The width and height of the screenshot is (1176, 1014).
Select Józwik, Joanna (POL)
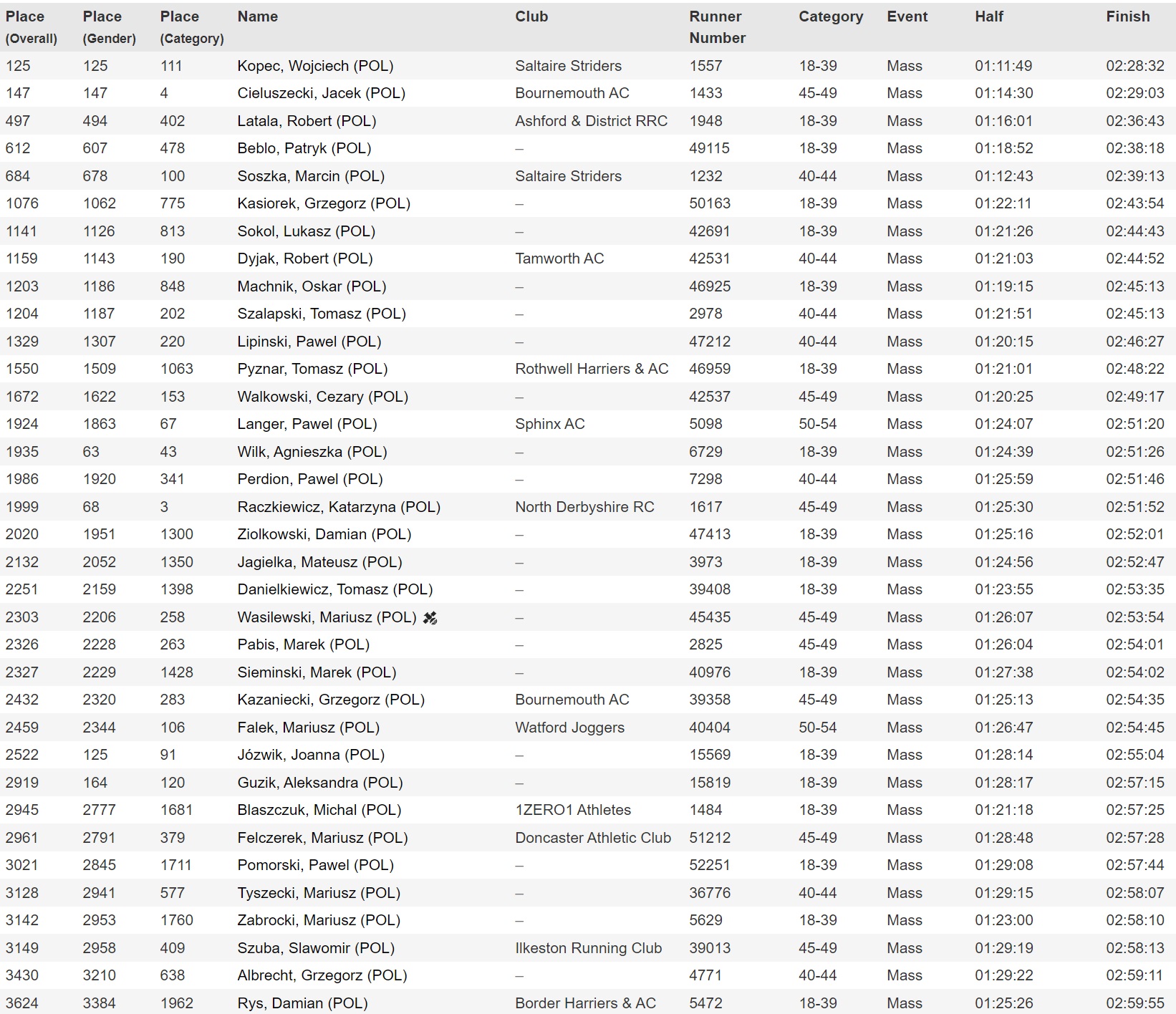coord(311,755)
